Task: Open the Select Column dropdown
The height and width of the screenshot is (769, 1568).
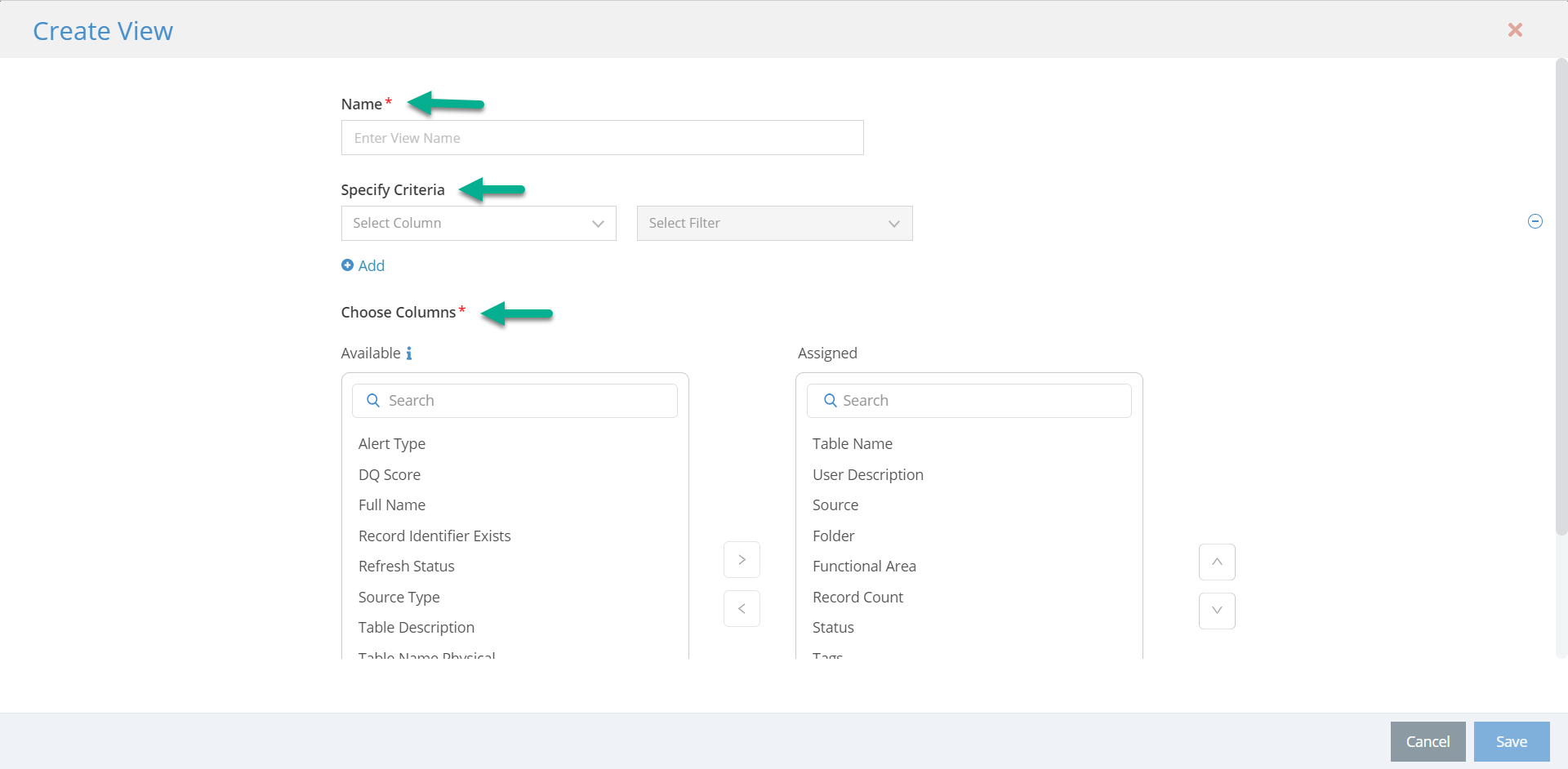Action: point(478,224)
